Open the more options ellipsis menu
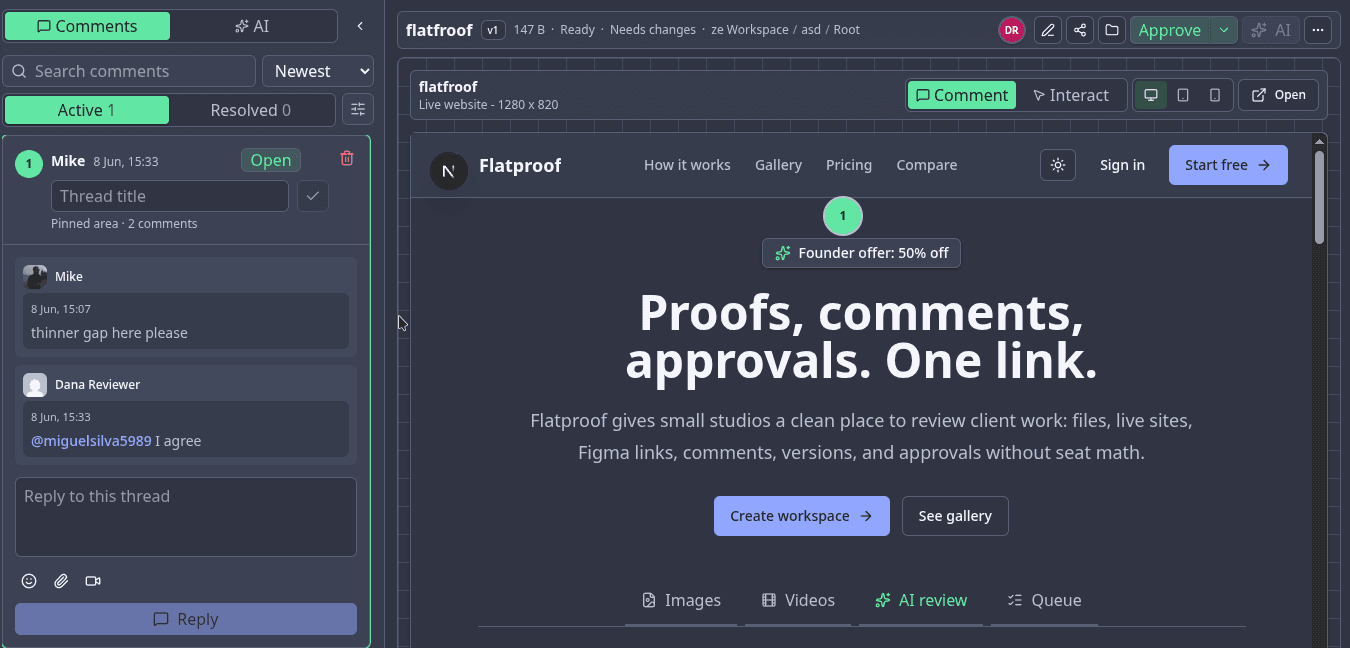 1318,30
